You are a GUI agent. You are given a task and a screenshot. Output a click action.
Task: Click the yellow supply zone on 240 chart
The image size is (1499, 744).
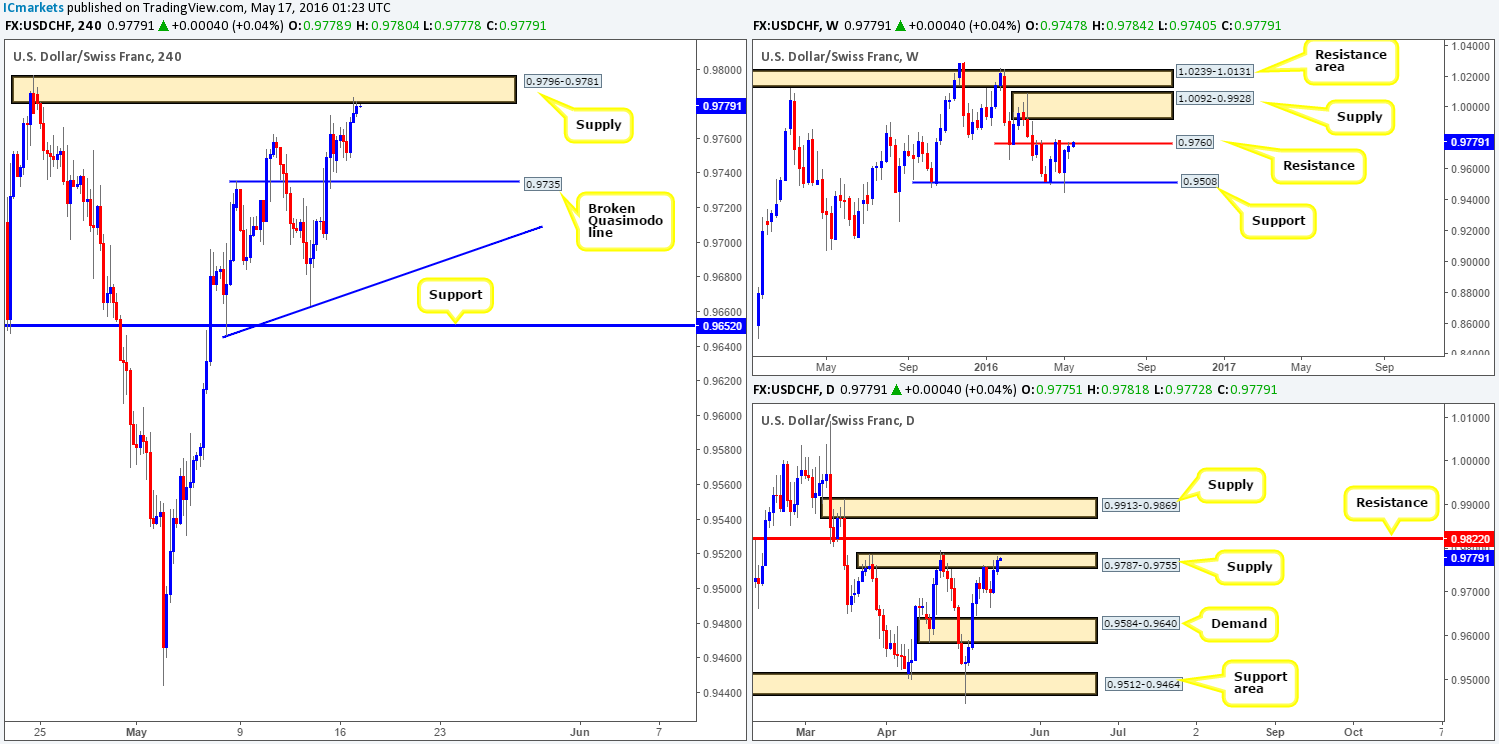264,89
